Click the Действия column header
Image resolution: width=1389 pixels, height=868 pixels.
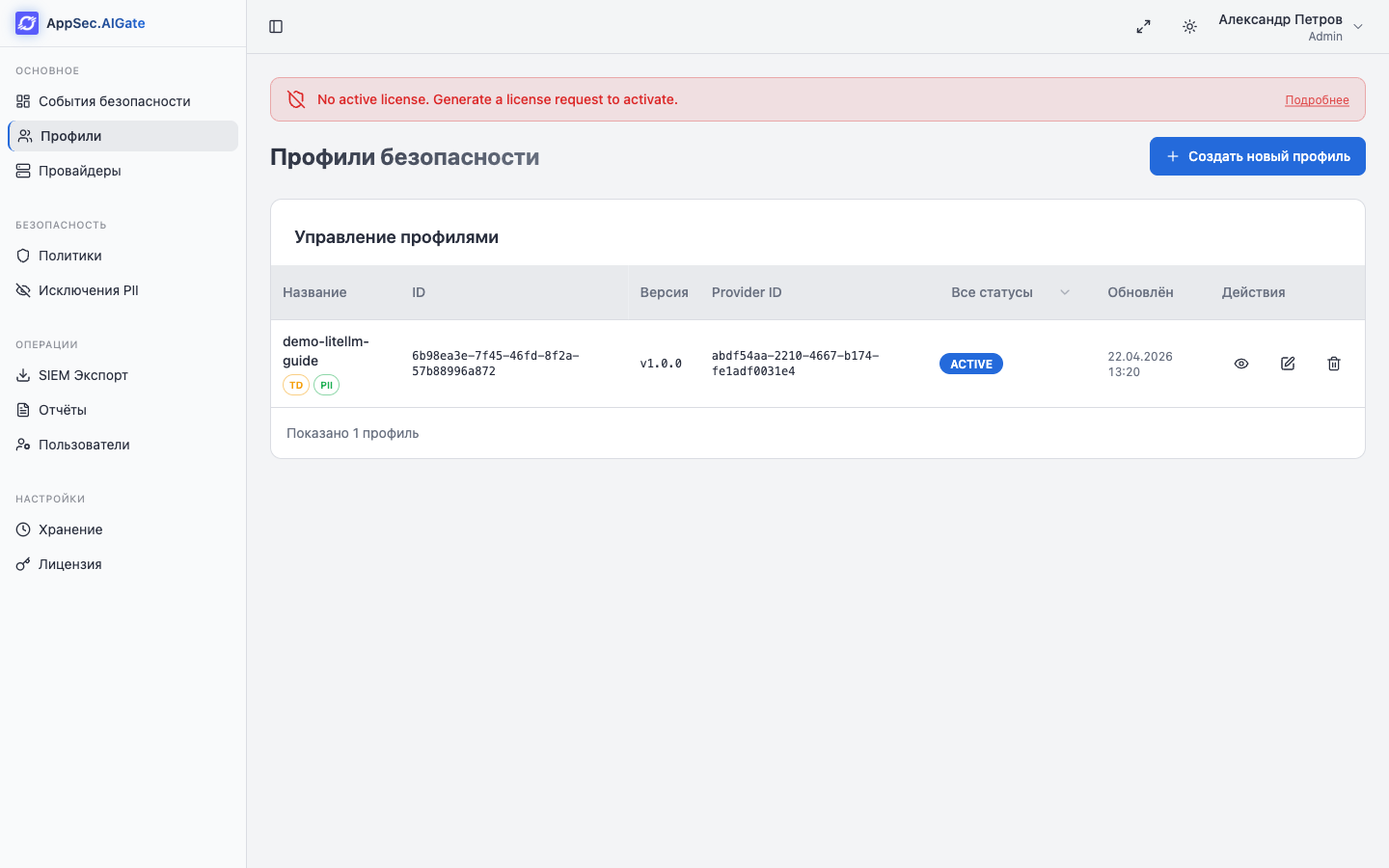point(1253,292)
